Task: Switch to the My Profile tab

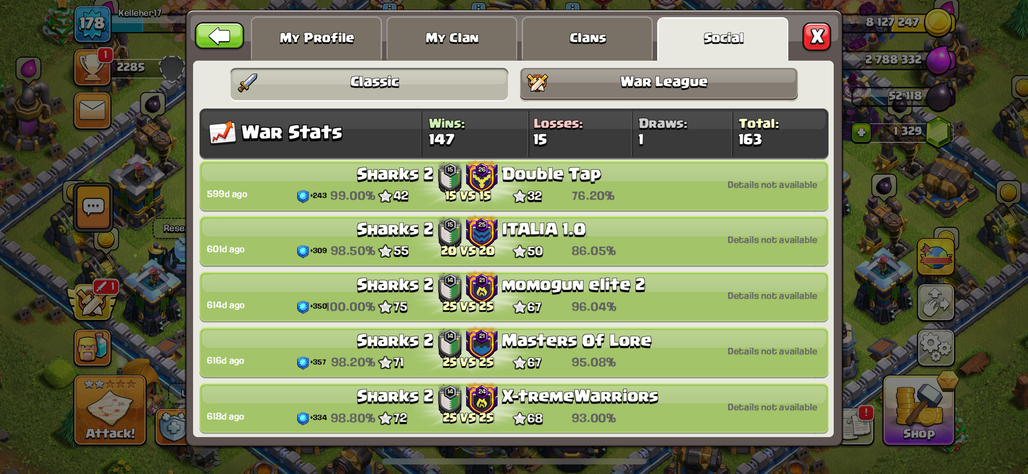Action: [316, 38]
